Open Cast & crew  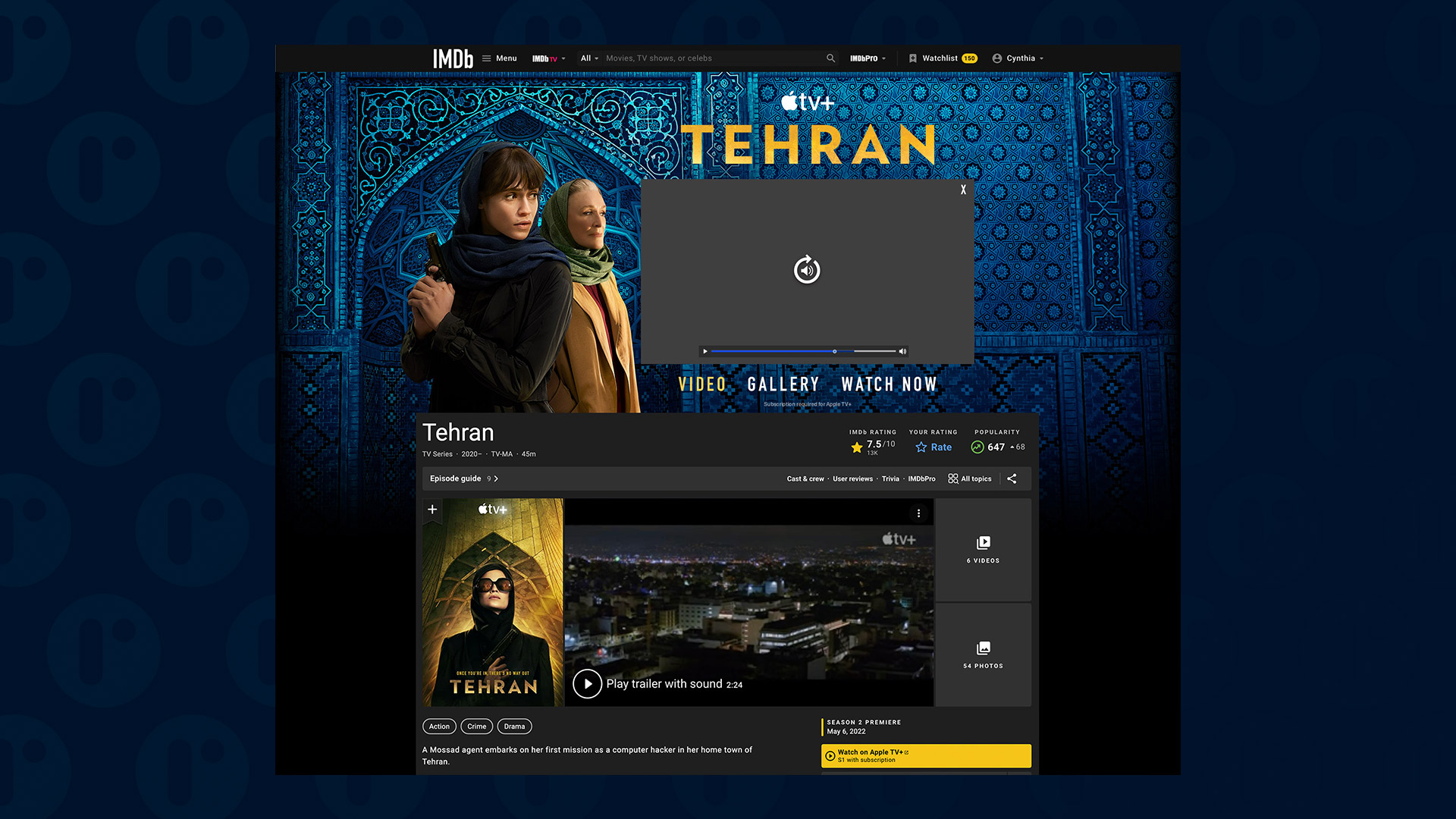[805, 479]
